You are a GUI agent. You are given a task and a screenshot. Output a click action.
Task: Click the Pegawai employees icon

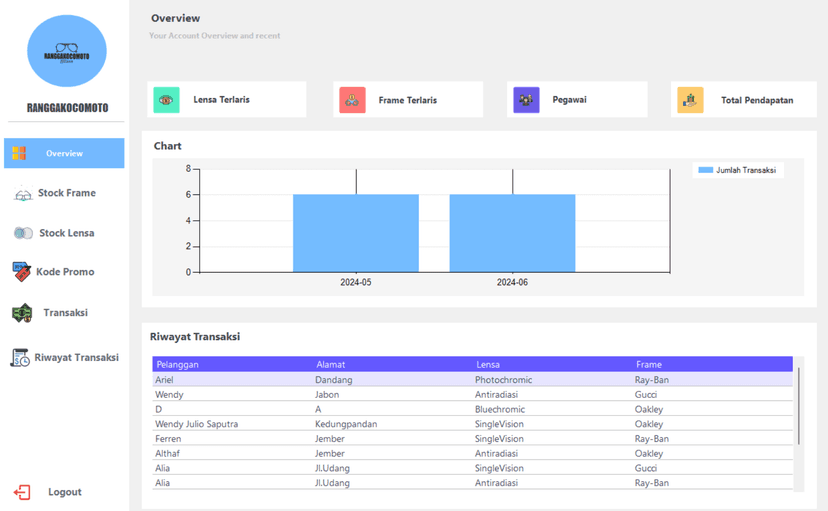click(526, 100)
